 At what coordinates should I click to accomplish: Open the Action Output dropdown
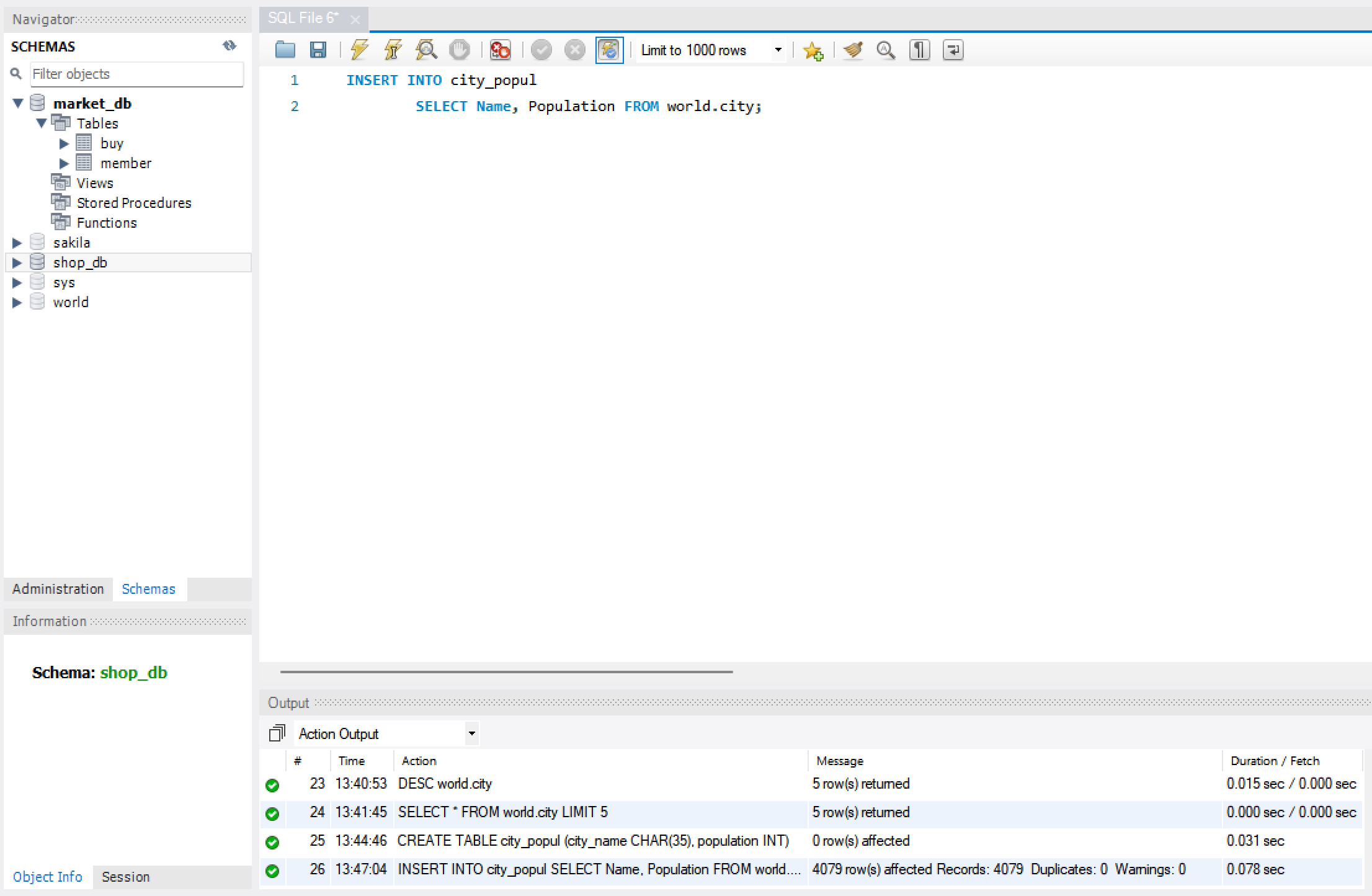[471, 733]
